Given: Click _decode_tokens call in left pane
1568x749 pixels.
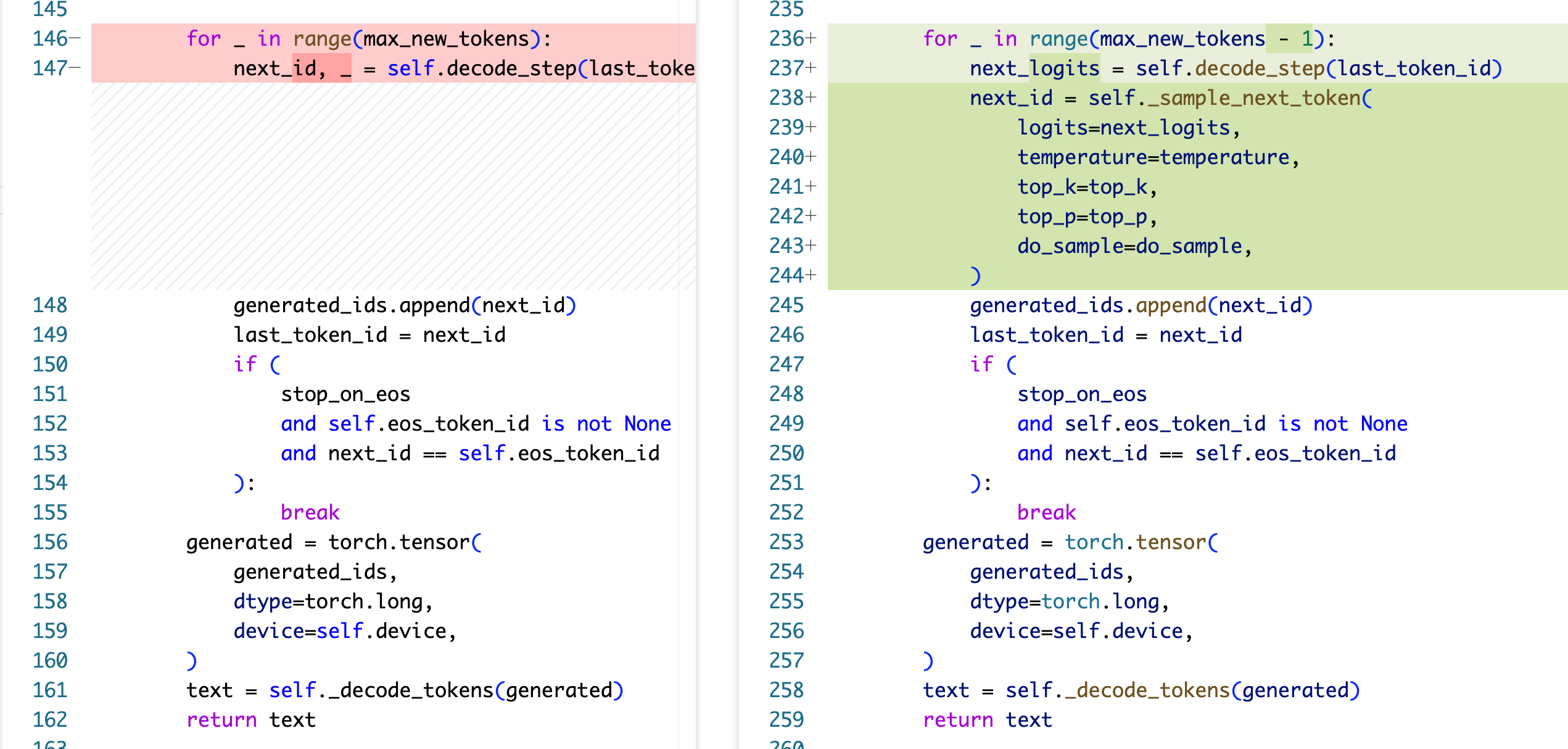Looking at the screenshot, I should [411, 690].
